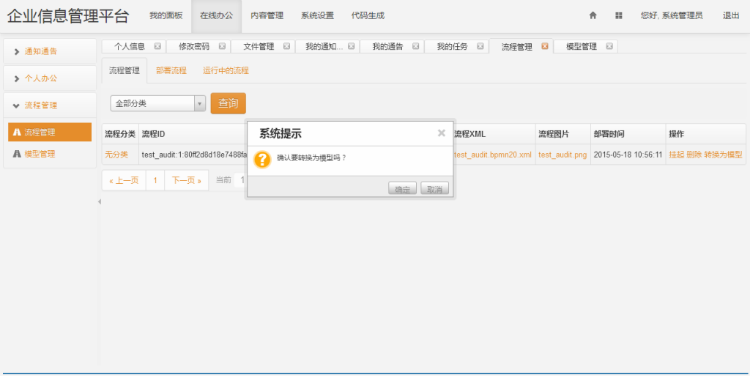Open highlighted 流程管理 sidebar item
This screenshot has height=376, width=750.
50,132
